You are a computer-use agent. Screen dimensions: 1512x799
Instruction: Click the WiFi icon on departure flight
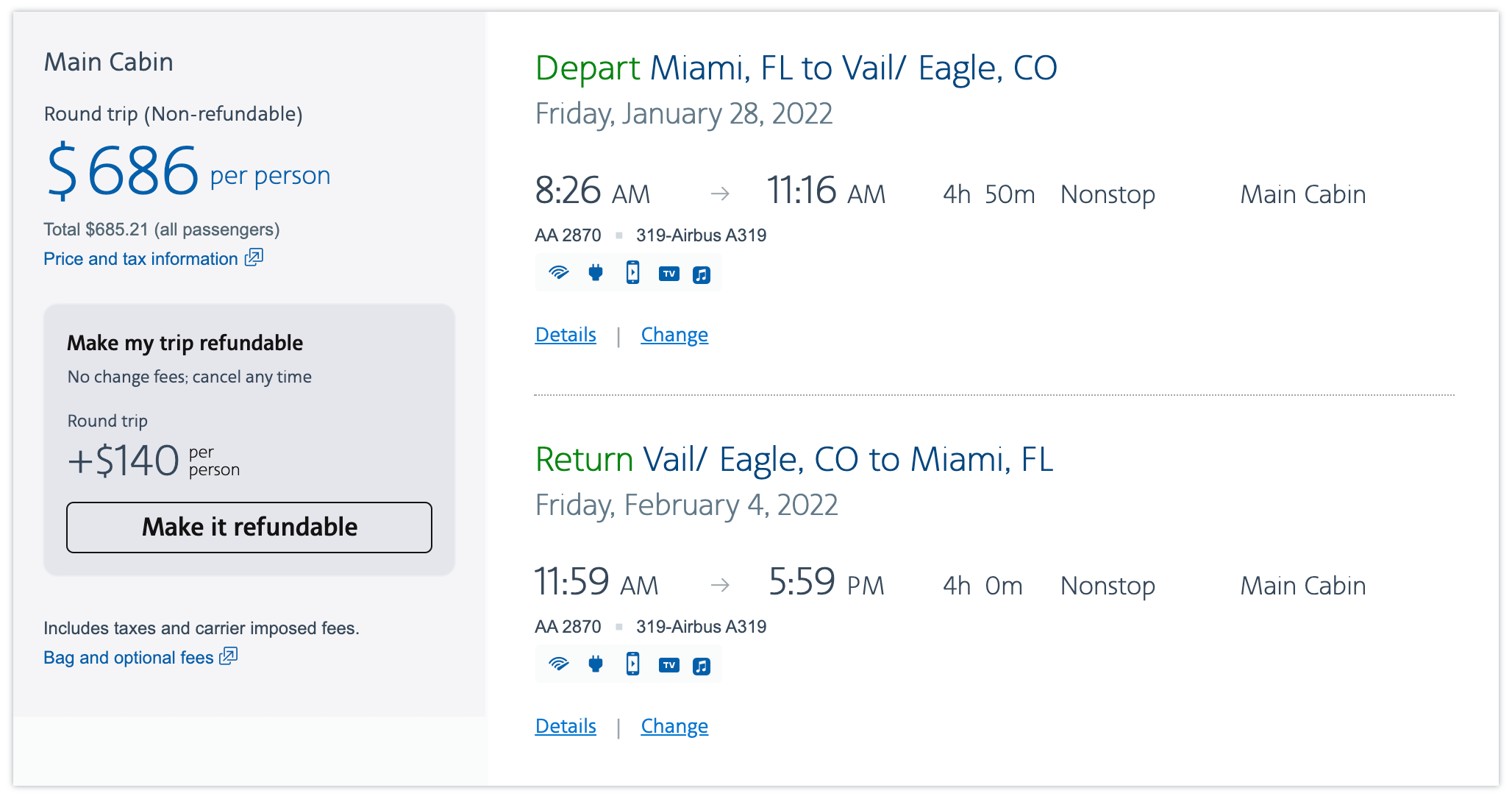pyautogui.click(x=556, y=272)
